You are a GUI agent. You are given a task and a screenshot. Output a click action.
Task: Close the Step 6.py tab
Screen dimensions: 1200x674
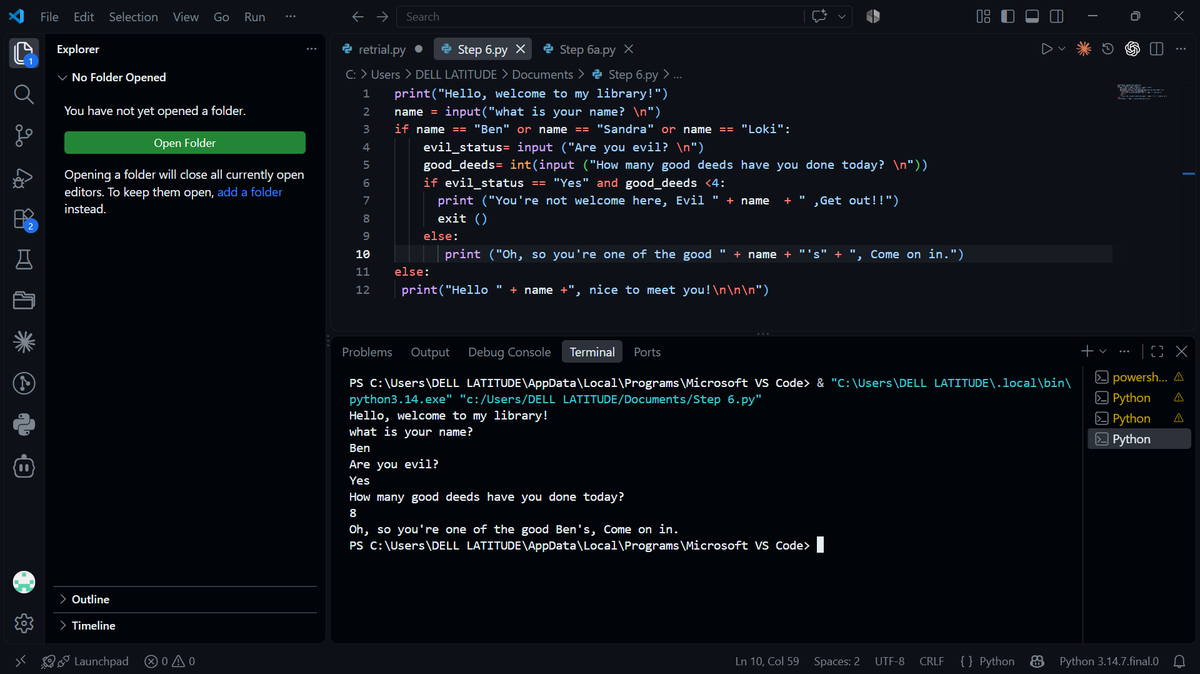point(522,49)
